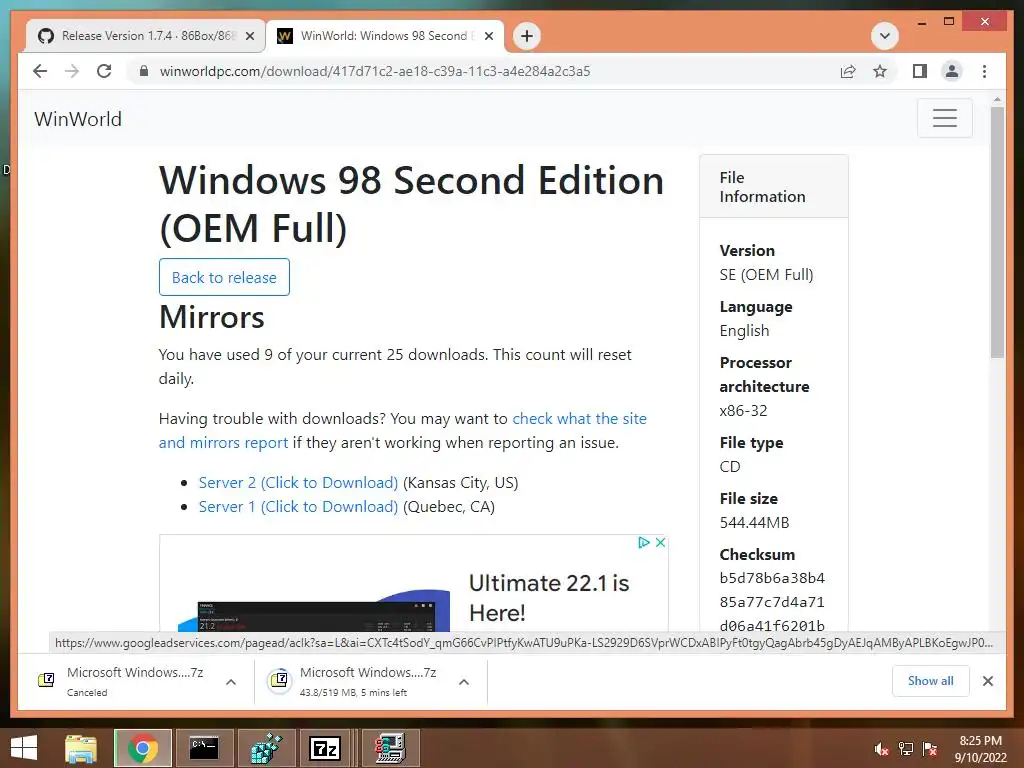The width and height of the screenshot is (1024, 768).
Task: Open the Windows Start menu
Action: (24, 748)
